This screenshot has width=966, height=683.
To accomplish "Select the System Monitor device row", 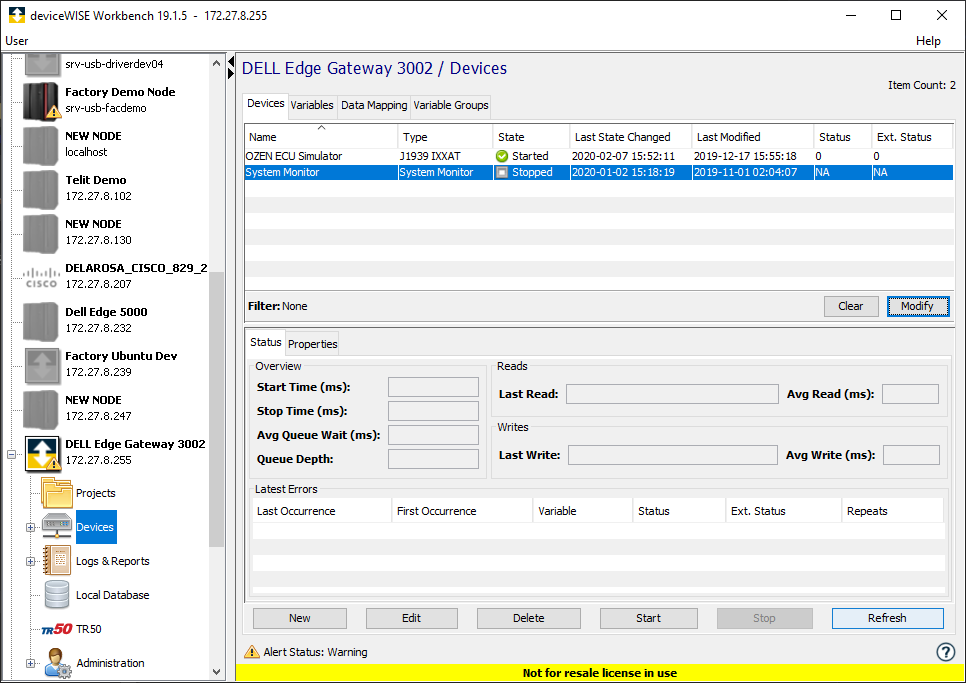I will click(x=599, y=172).
